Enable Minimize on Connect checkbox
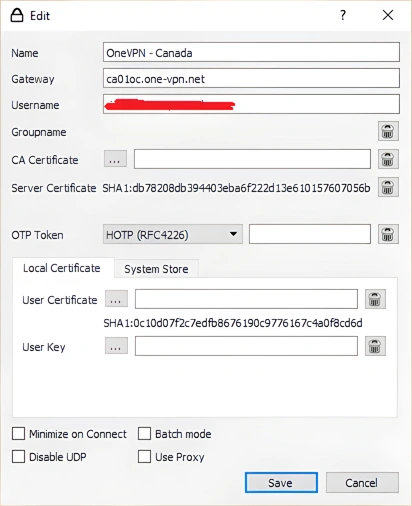This screenshot has width=412, height=506. click(18, 434)
